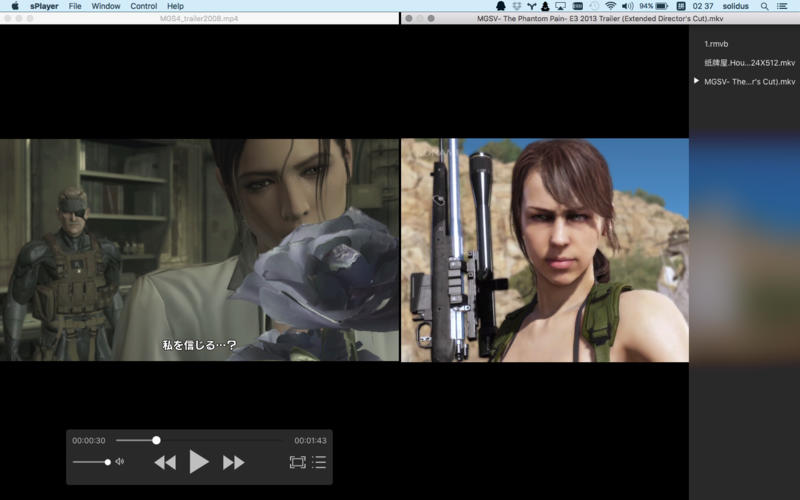Toggle fullscreen with the fullscreen icon
The image size is (800, 500).
[x=297, y=462]
